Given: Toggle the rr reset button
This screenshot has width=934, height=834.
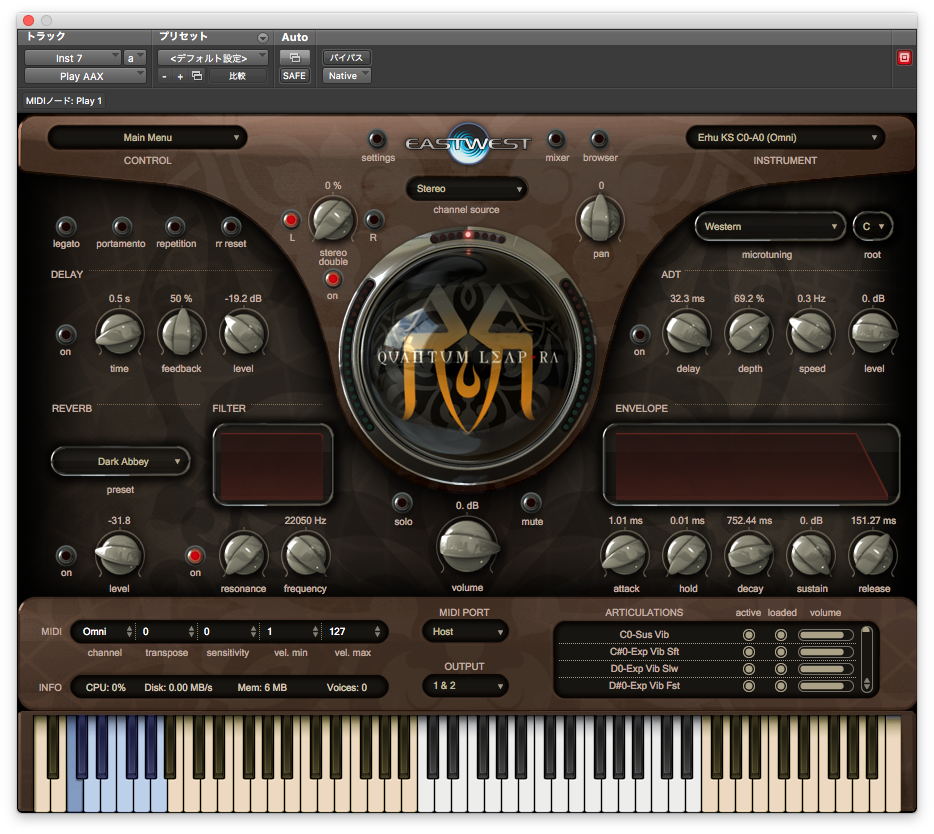Looking at the screenshot, I should (x=231, y=226).
